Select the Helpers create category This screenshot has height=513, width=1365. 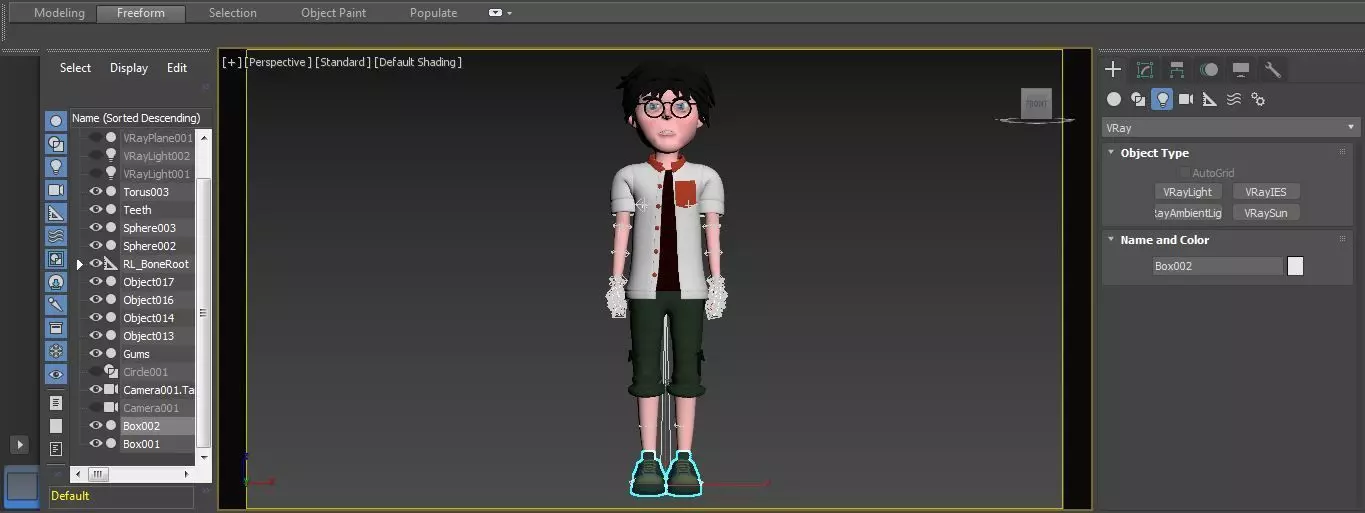[1210, 99]
